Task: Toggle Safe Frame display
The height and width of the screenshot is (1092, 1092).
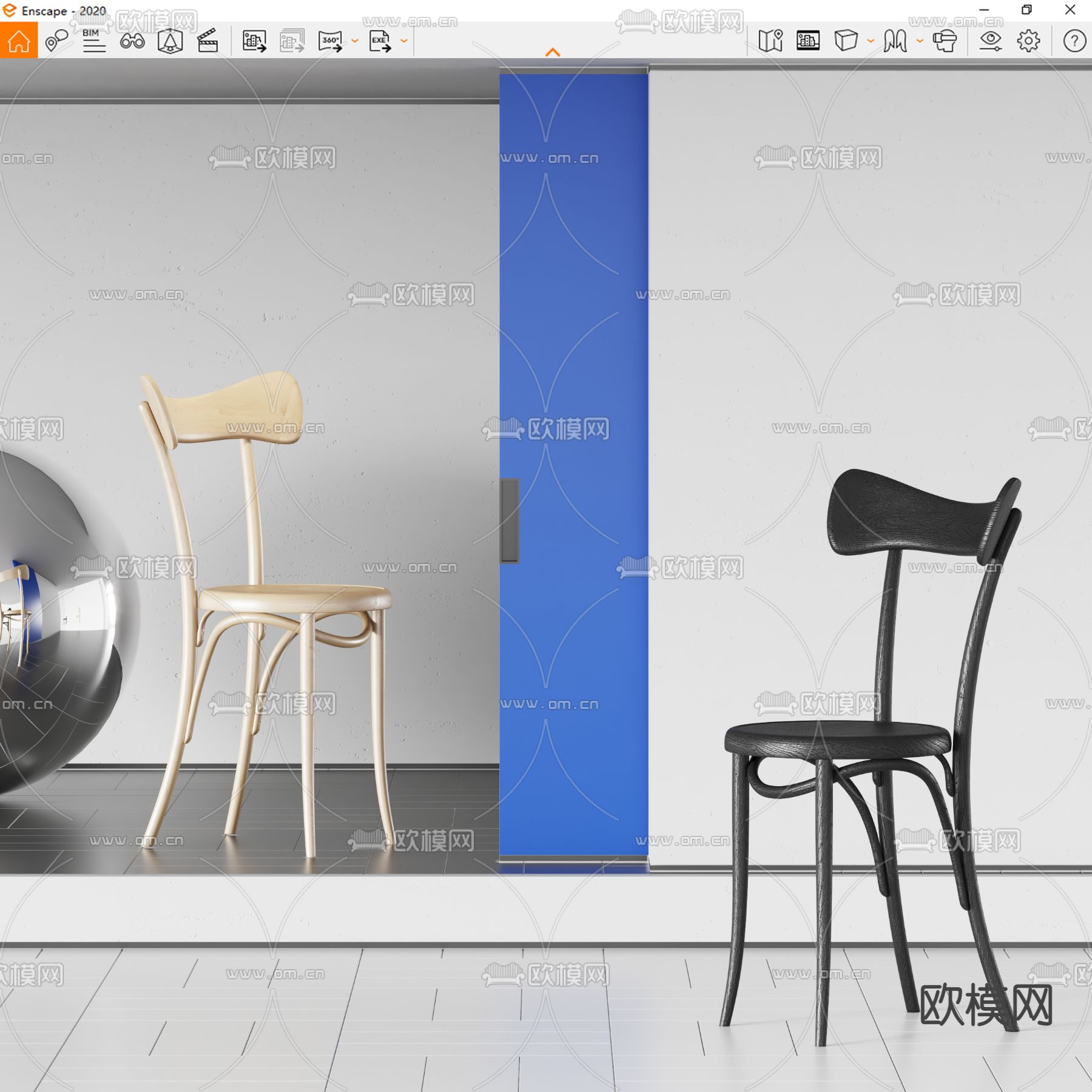Action: pos(808,41)
